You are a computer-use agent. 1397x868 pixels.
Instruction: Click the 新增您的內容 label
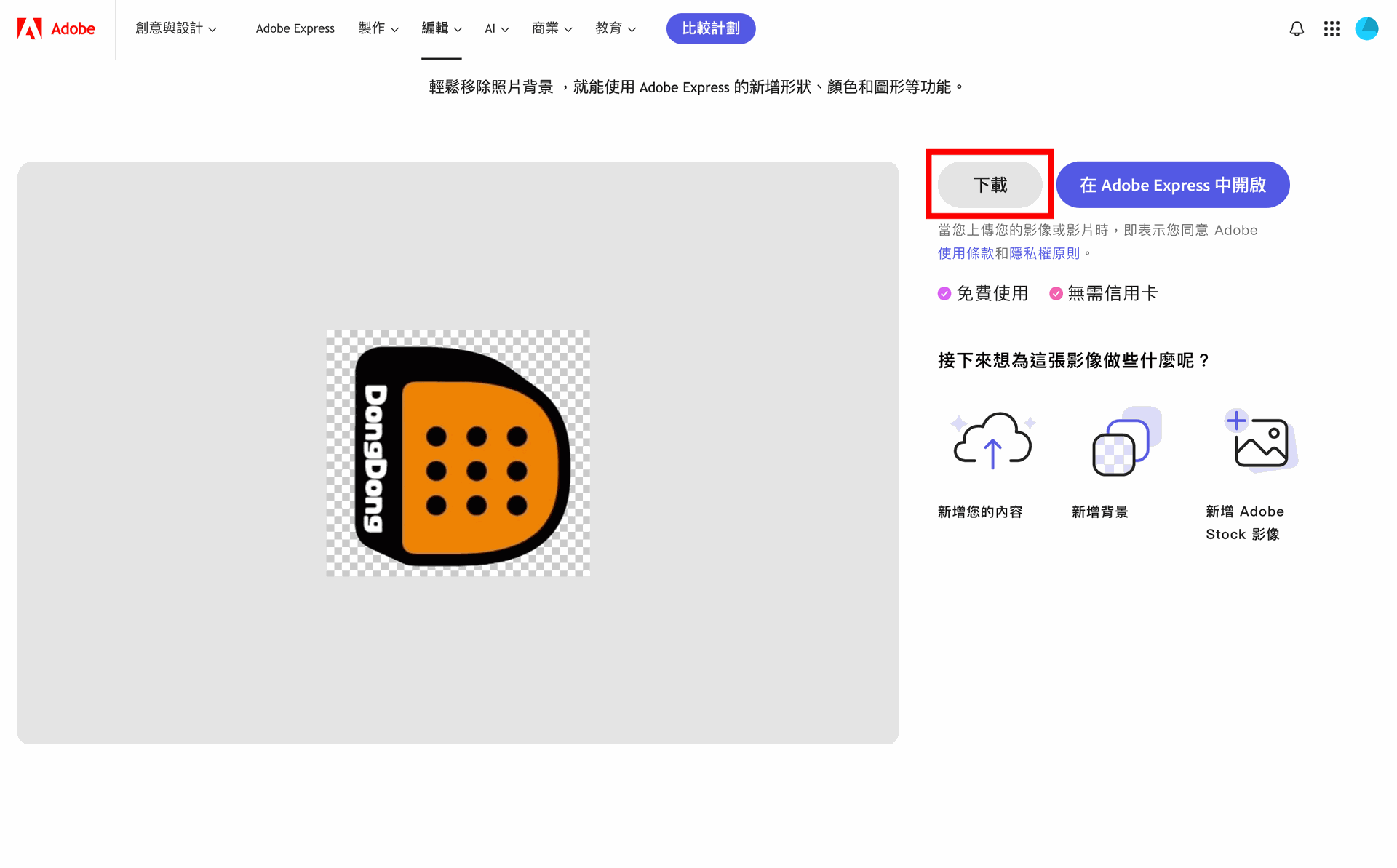[x=980, y=512]
